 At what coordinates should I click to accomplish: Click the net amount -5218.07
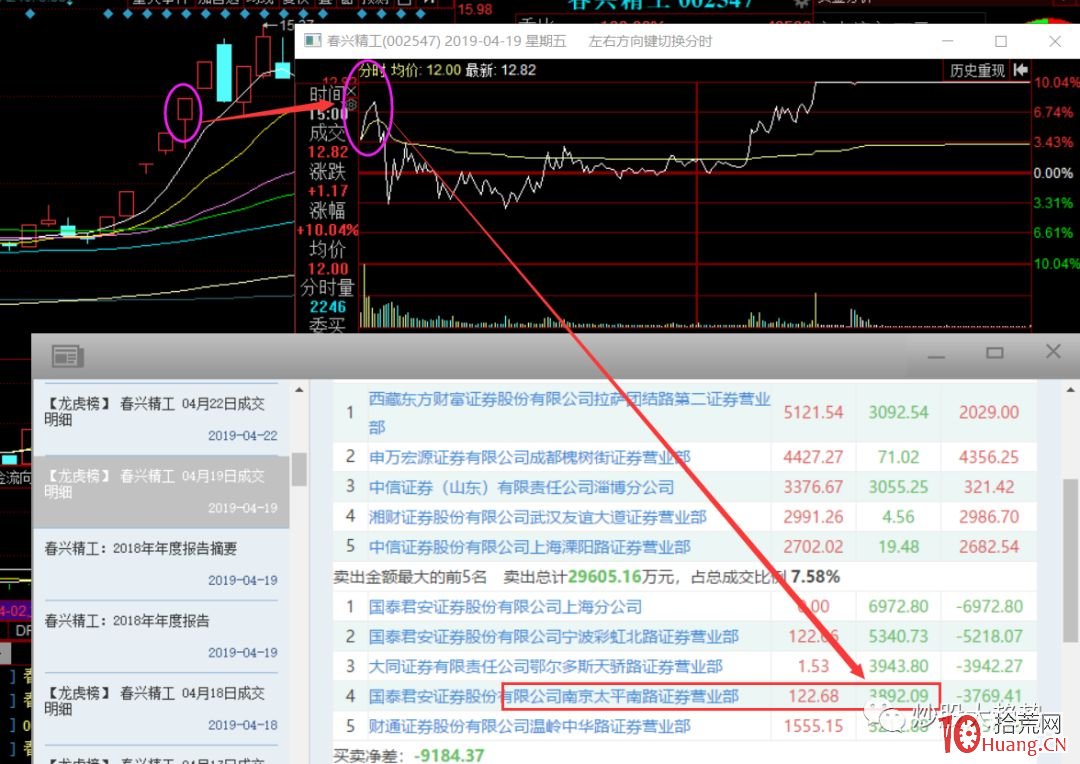pyautogui.click(x=989, y=637)
